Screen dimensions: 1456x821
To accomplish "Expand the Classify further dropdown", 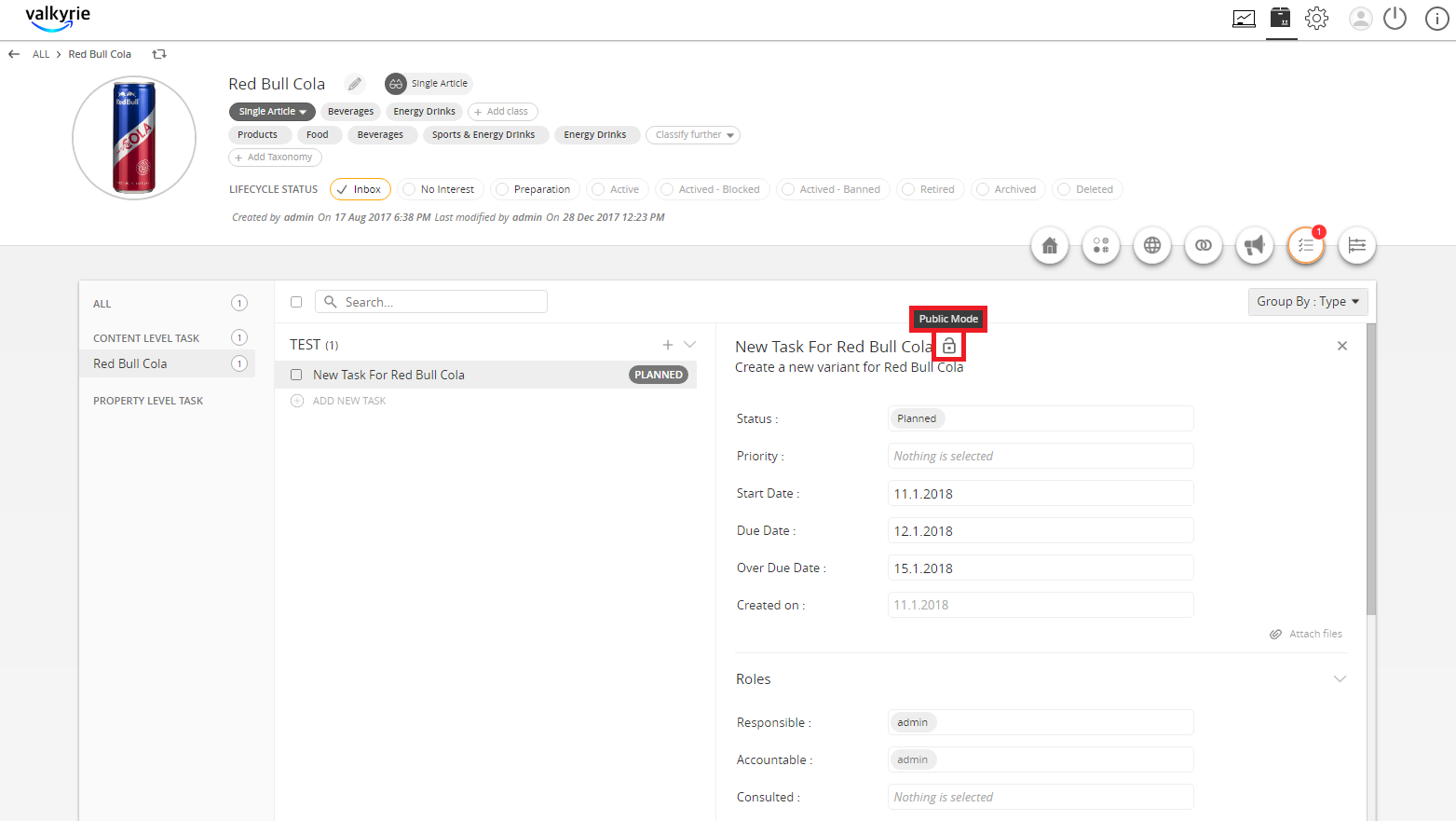I will click(x=693, y=135).
